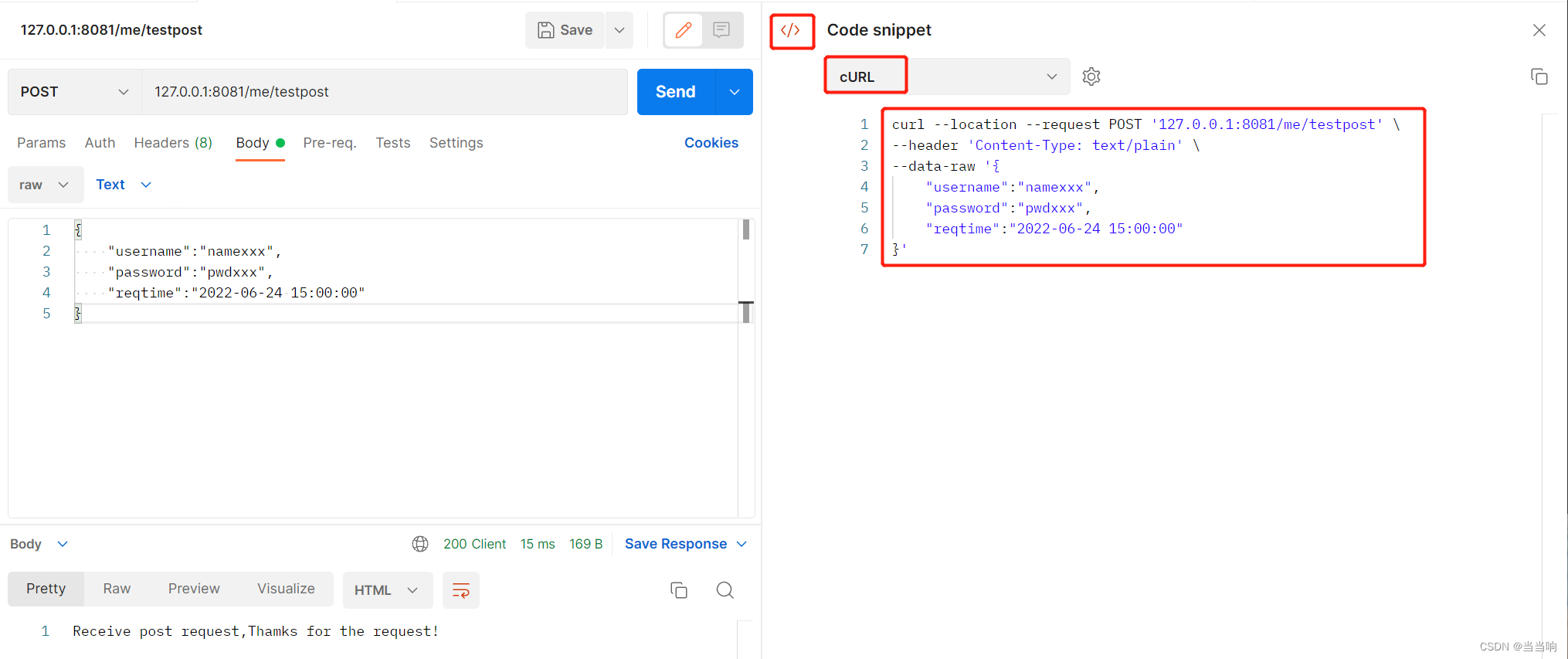Screen dimensions: 1568x659
Task: Select the Preview response view
Action: click(194, 589)
